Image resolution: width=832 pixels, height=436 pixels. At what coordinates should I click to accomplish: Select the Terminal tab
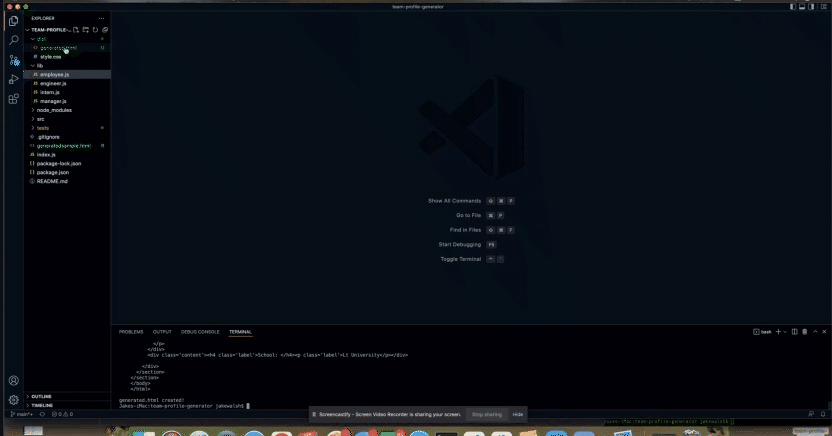click(x=240, y=332)
